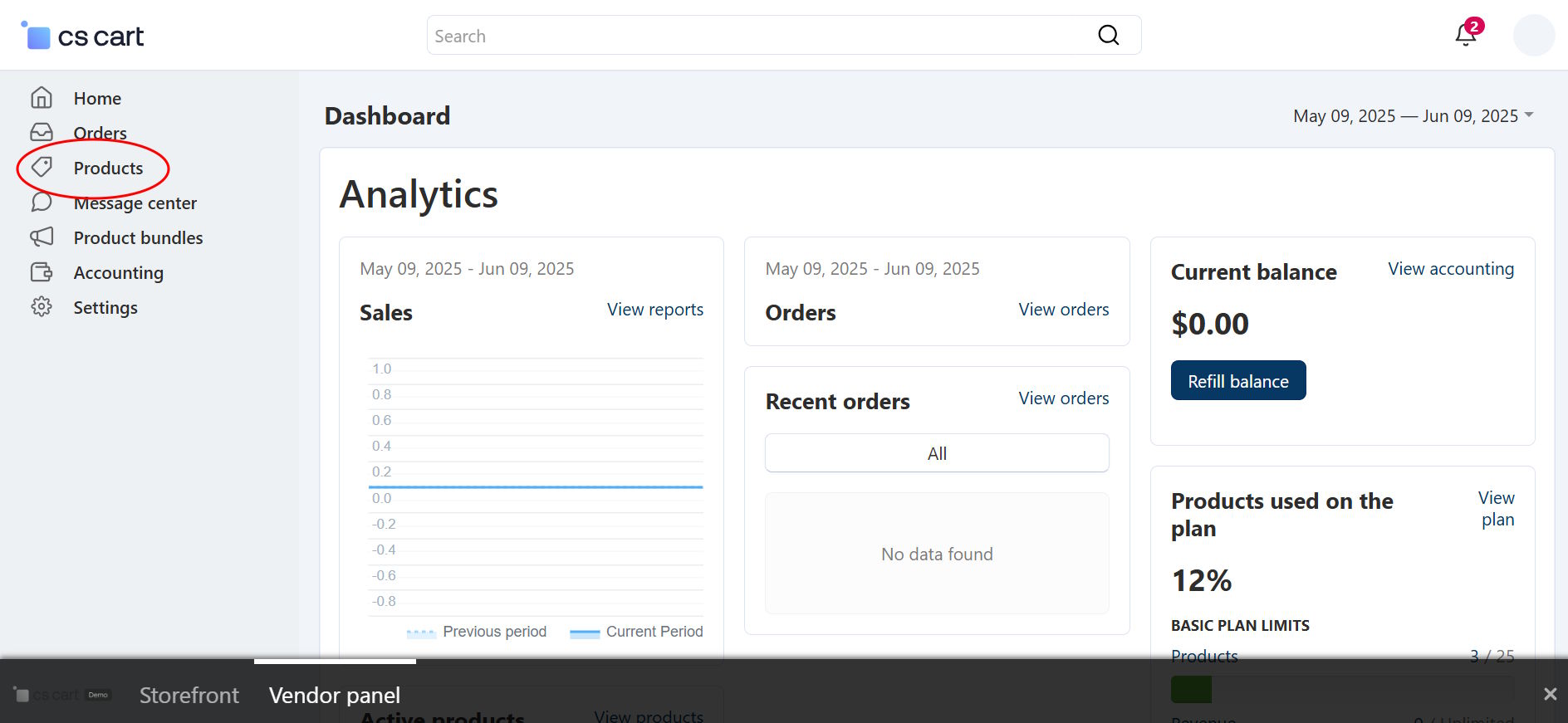Open the date range dropdown
This screenshot has height=723, width=1568.
[x=1413, y=116]
